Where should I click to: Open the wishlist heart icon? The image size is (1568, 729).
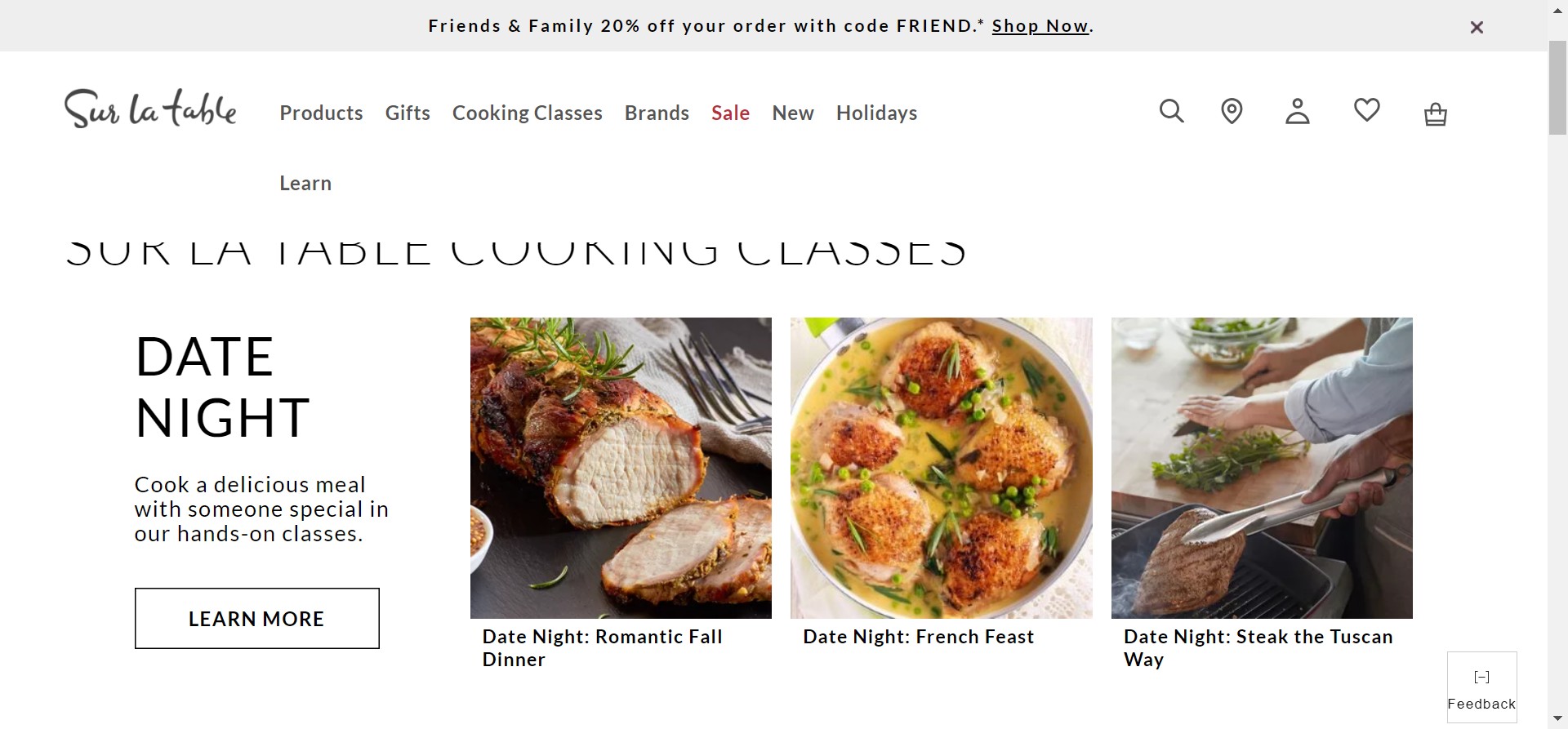pos(1366,109)
